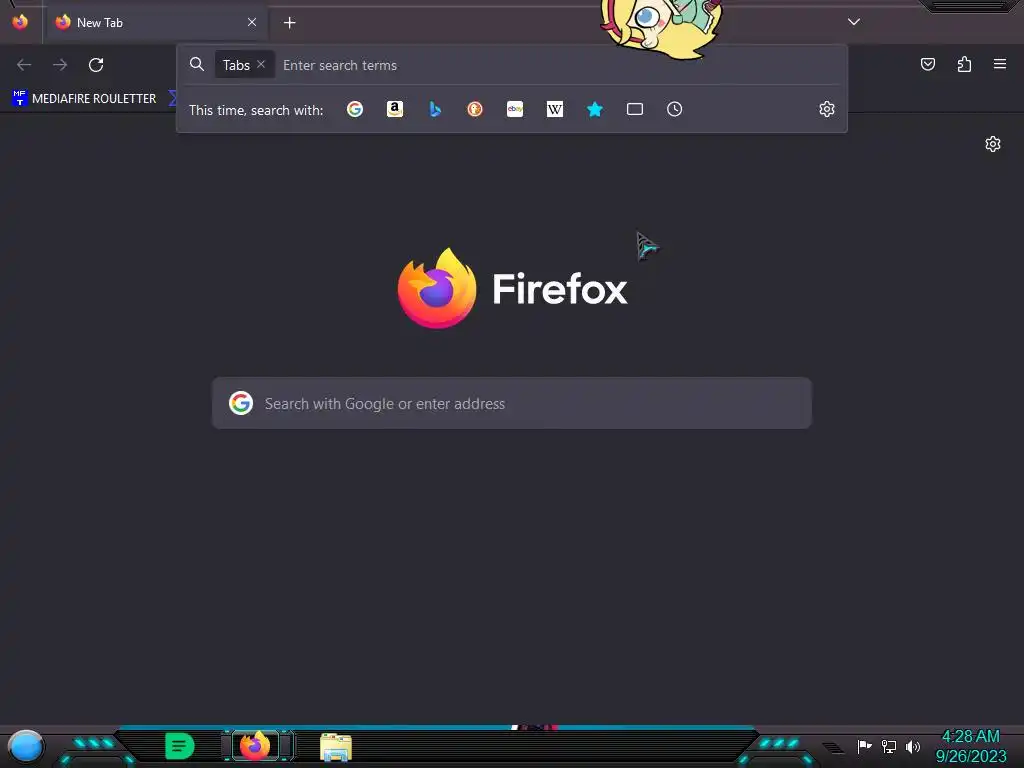This screenshot has height=768, width=1024.
Task: Open the Firefox application hamburger menu
Action: pos(1000,64)
